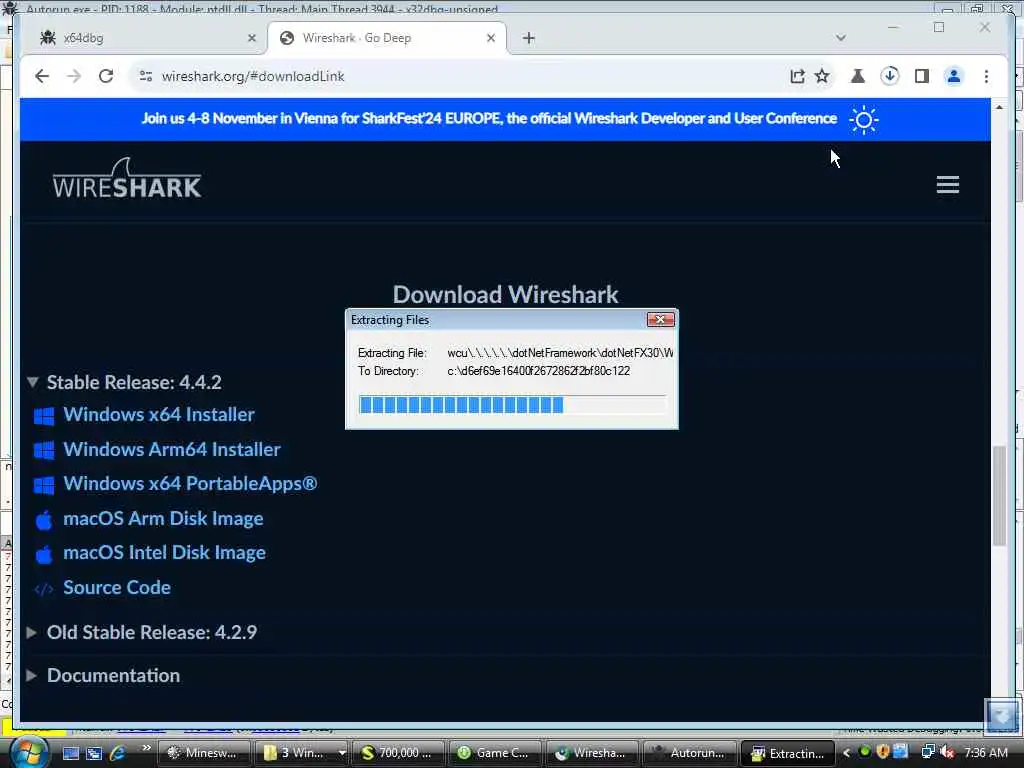
Task: Close the x64dbg tab
Action: coord(251,38)
